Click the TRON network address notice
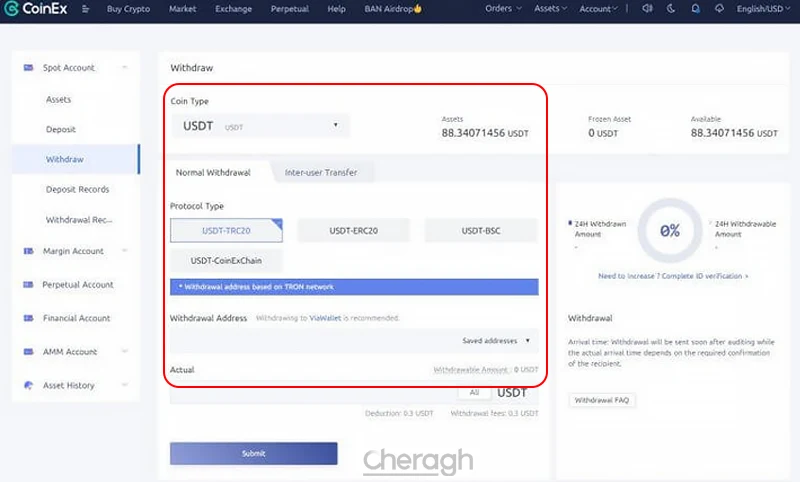The width and height of the screenshot is (800, 482). click(354, 287)
